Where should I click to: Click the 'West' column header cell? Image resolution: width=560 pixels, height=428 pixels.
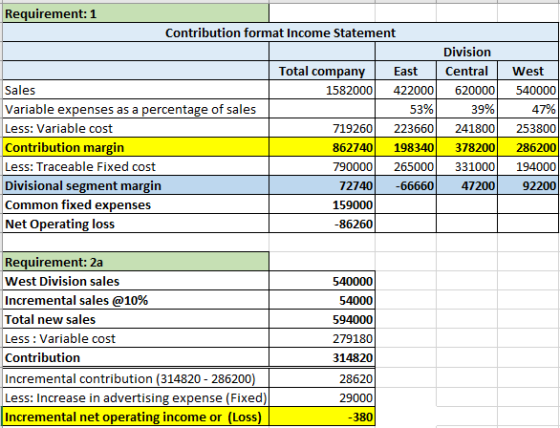click(x=528, y=71)
